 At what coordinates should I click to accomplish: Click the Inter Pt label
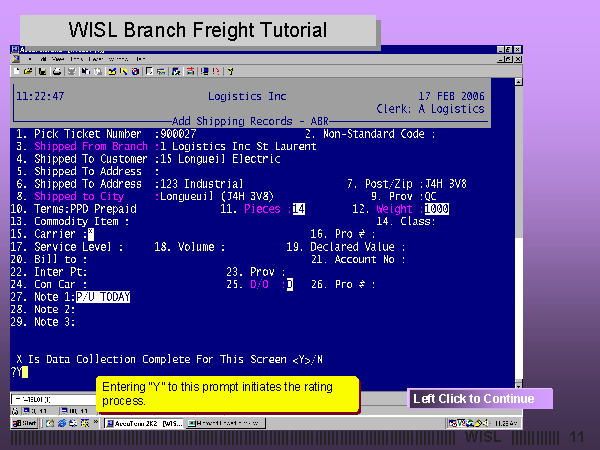60,272
